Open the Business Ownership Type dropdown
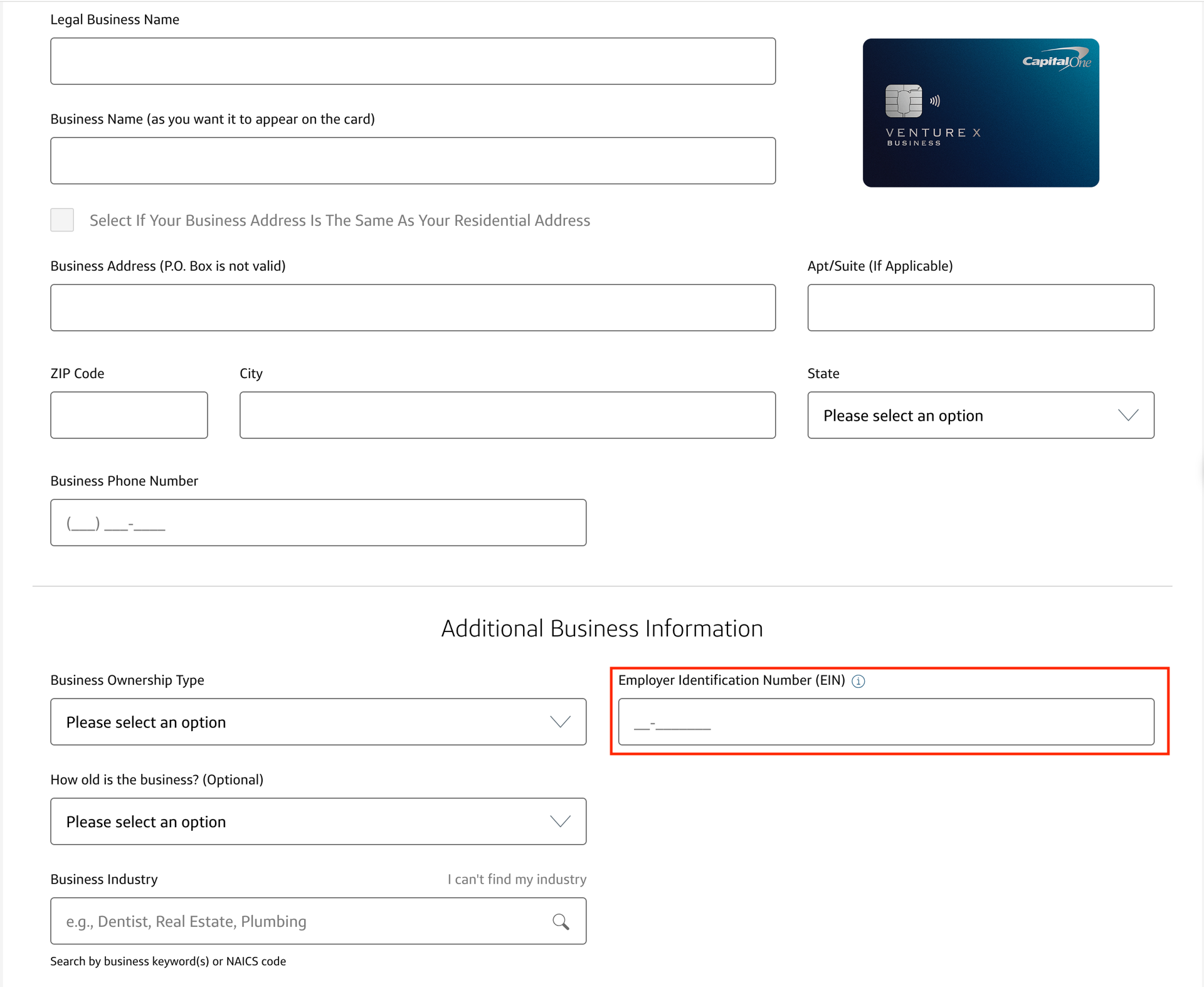 (x=318, y=722)
